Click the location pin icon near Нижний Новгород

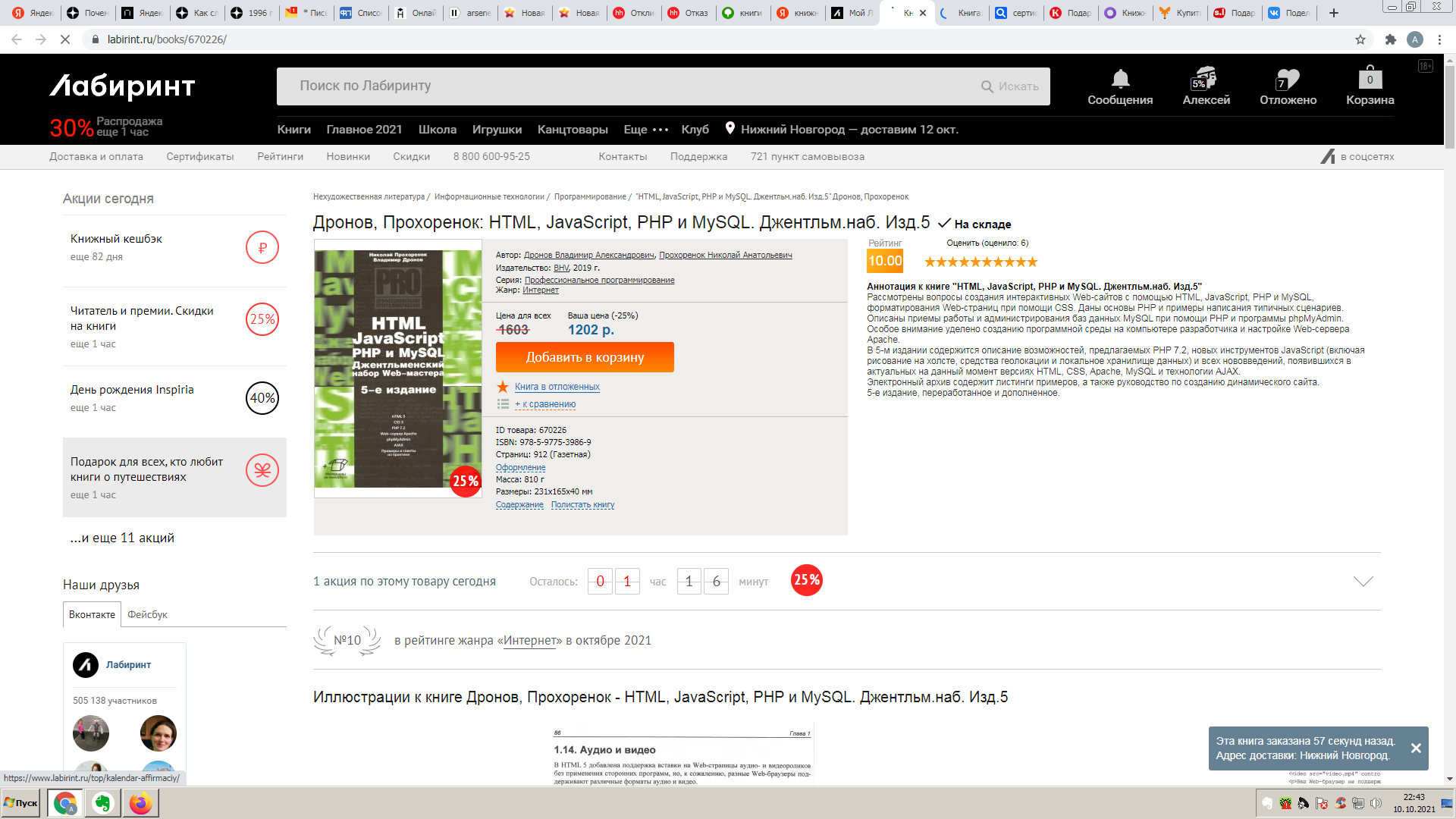(730, 128)
